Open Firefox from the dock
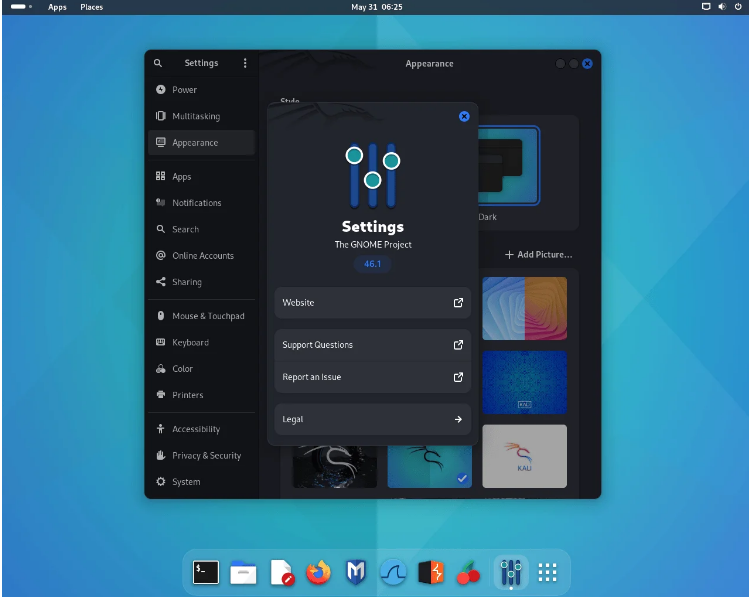The image size is (749, 597). (x=318, y=572)
